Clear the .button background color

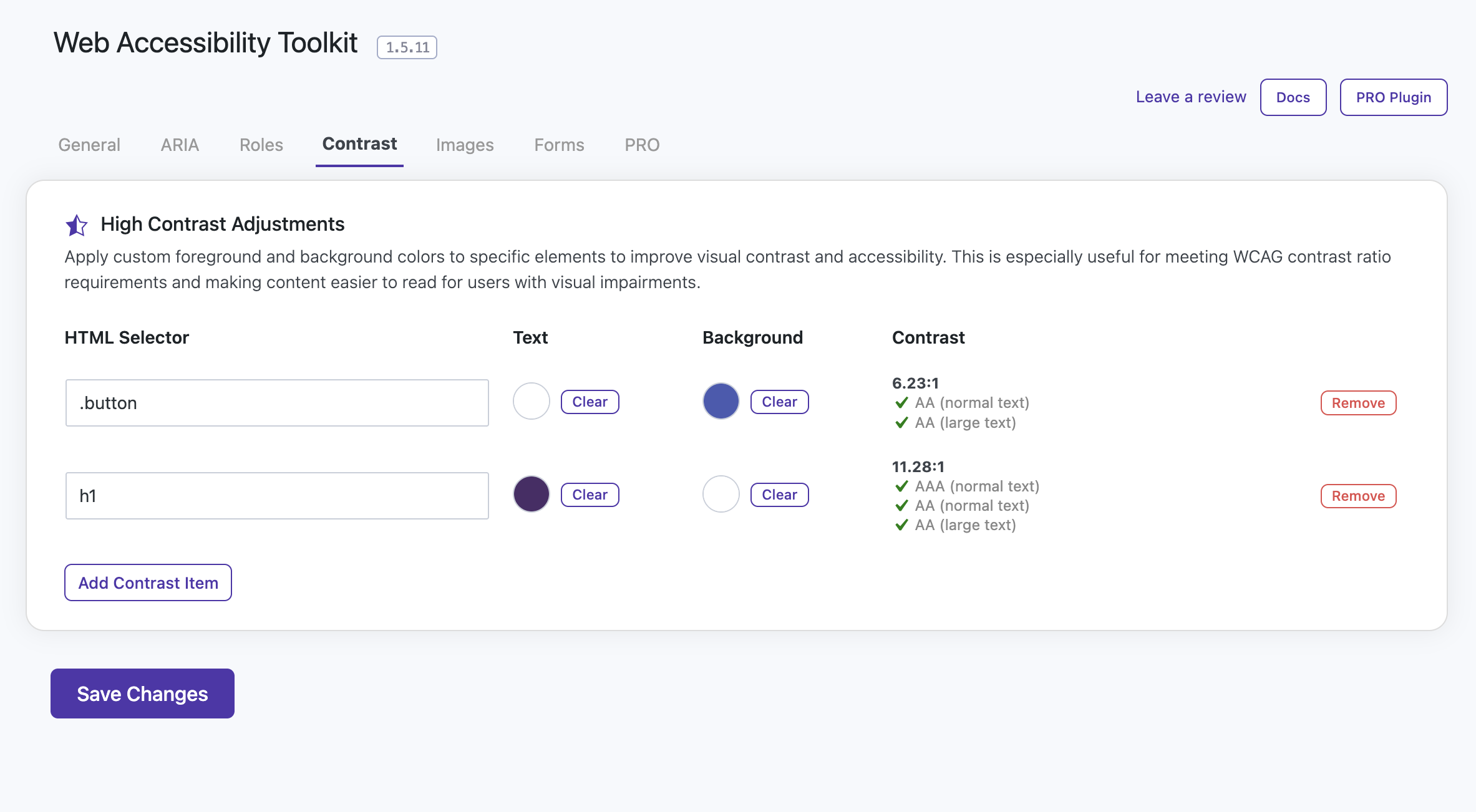tap(779, 402)
